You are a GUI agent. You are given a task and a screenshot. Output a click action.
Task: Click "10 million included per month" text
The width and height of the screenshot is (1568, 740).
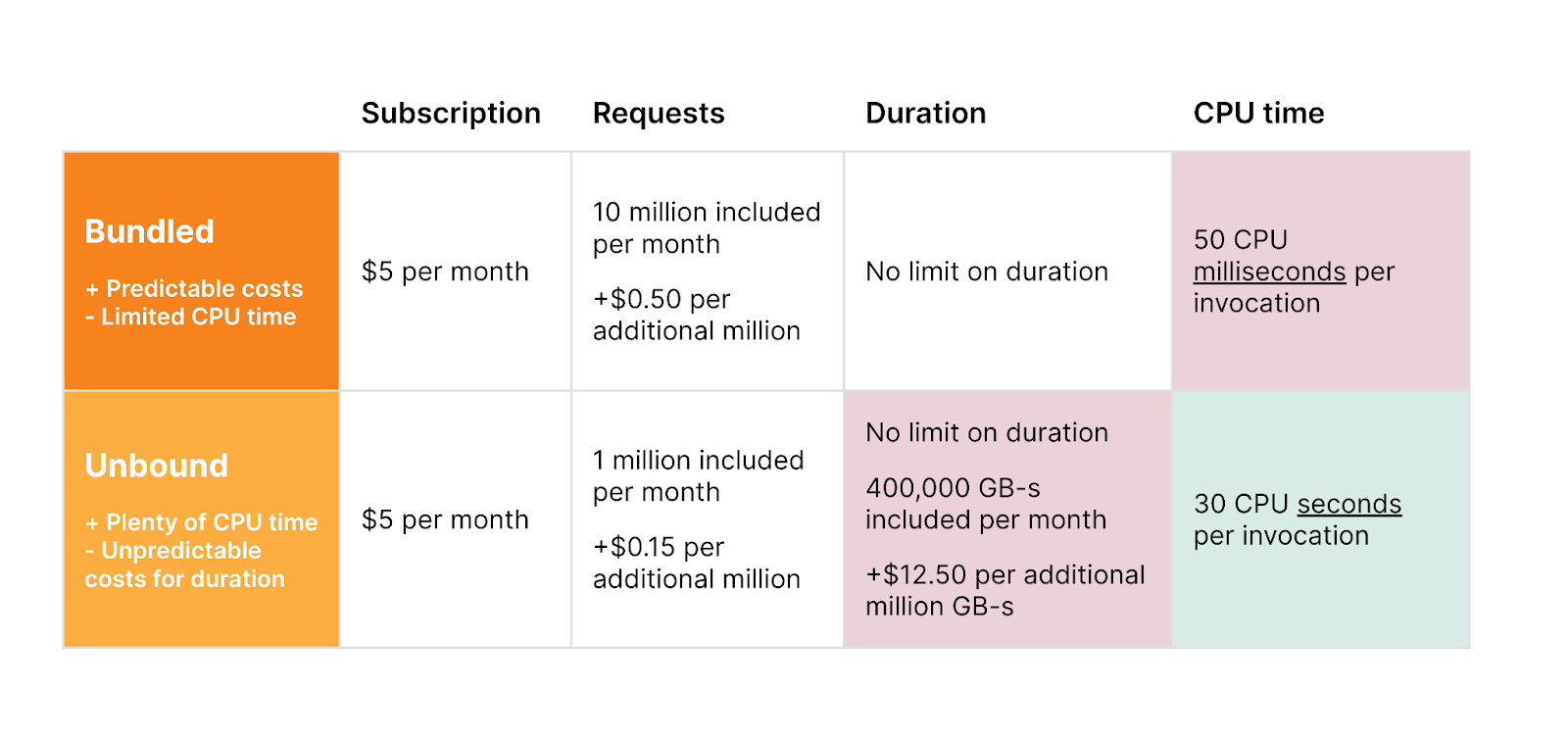click(x=706, y=227)
